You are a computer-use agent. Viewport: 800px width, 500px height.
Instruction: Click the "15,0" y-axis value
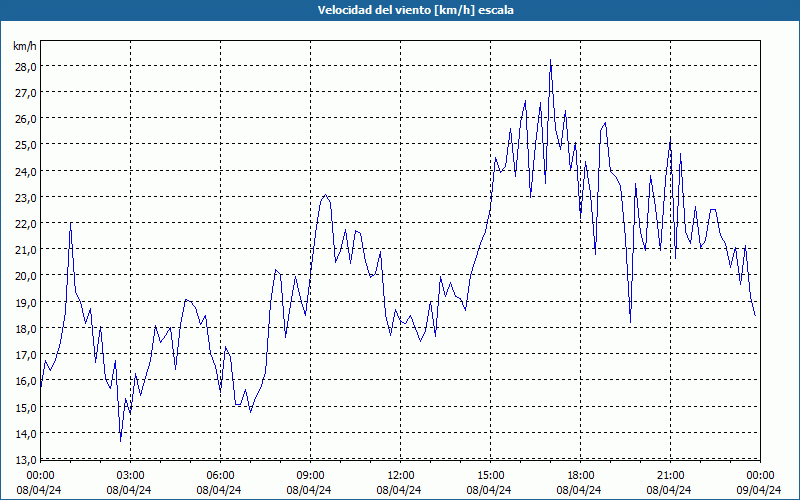click(26, 408)
